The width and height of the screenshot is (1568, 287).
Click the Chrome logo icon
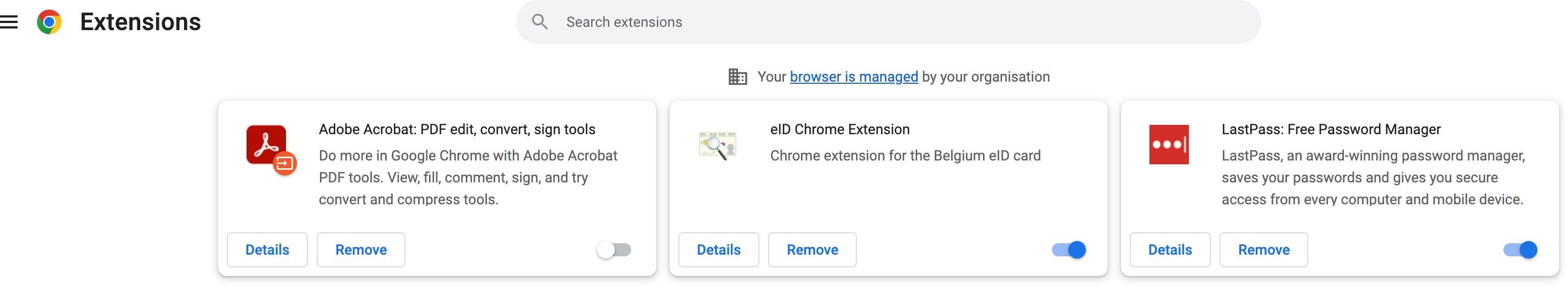click(x=49, y=22)
